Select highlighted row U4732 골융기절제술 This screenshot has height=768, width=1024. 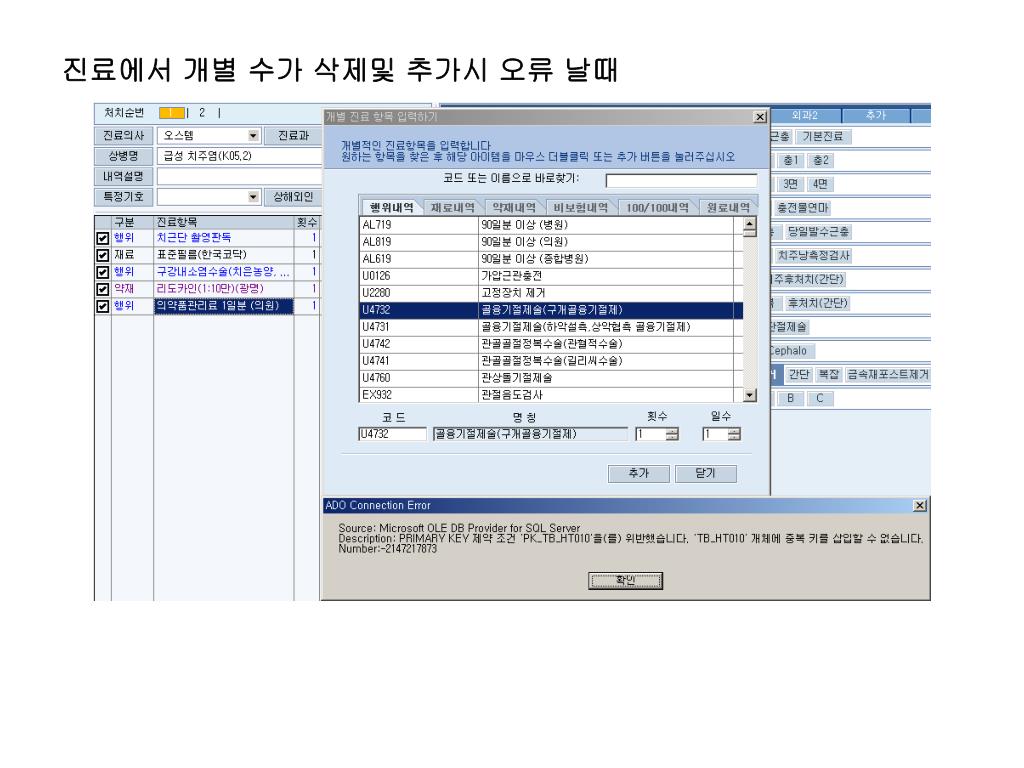click(x=551, y=310)
